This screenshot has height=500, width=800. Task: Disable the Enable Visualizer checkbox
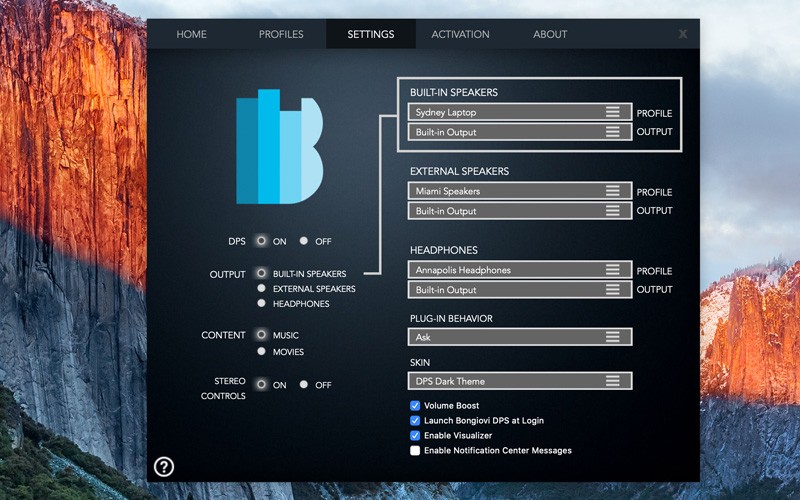point(415,435)
